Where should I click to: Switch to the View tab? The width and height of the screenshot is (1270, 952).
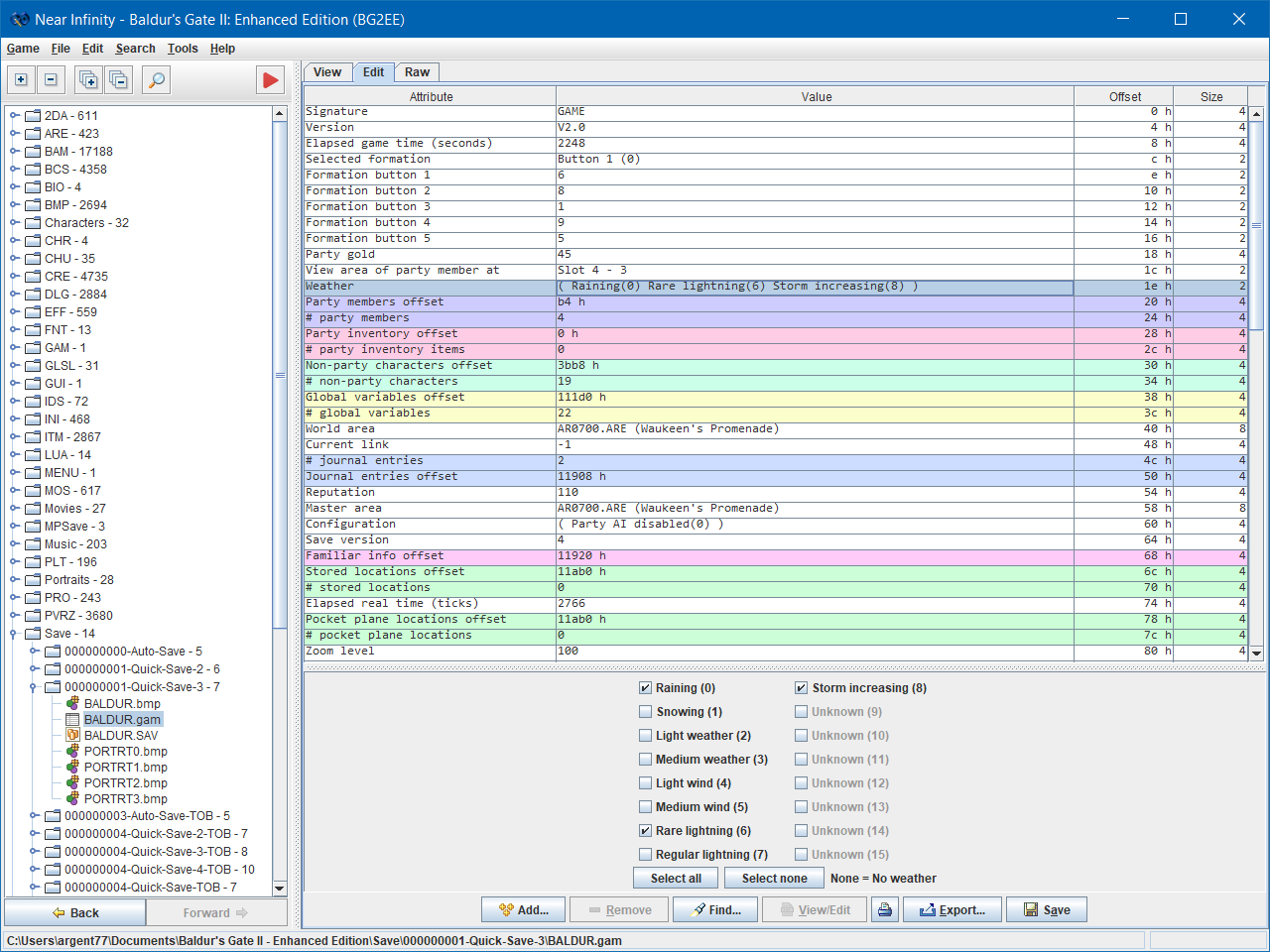(x=327, y=72)
